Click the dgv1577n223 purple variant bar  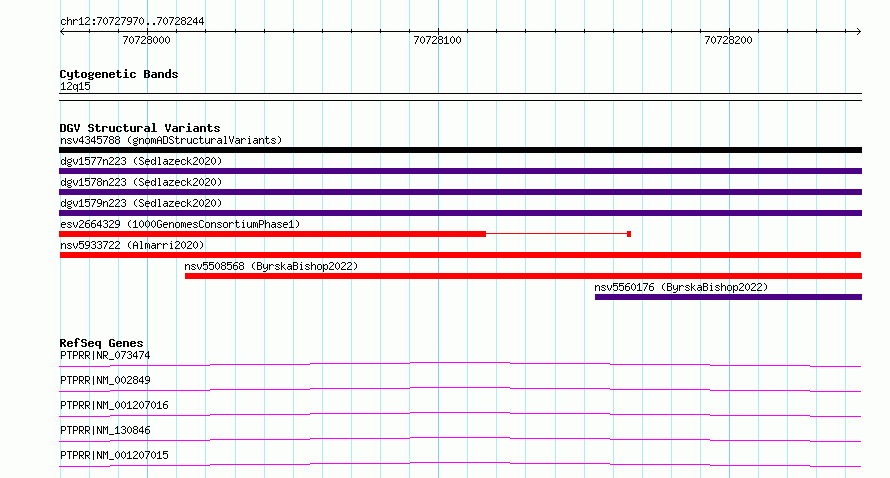[460, 171]
